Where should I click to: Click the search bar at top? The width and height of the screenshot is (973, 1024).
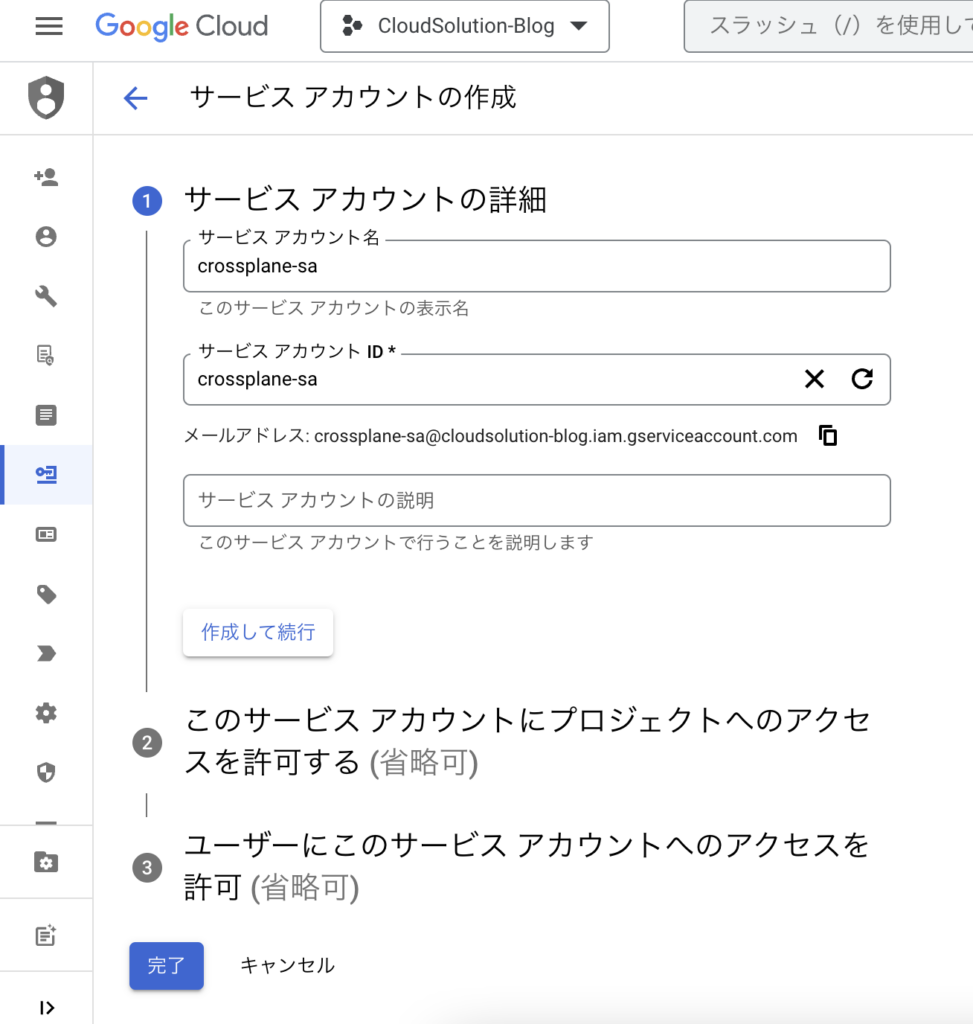(828, 26)
